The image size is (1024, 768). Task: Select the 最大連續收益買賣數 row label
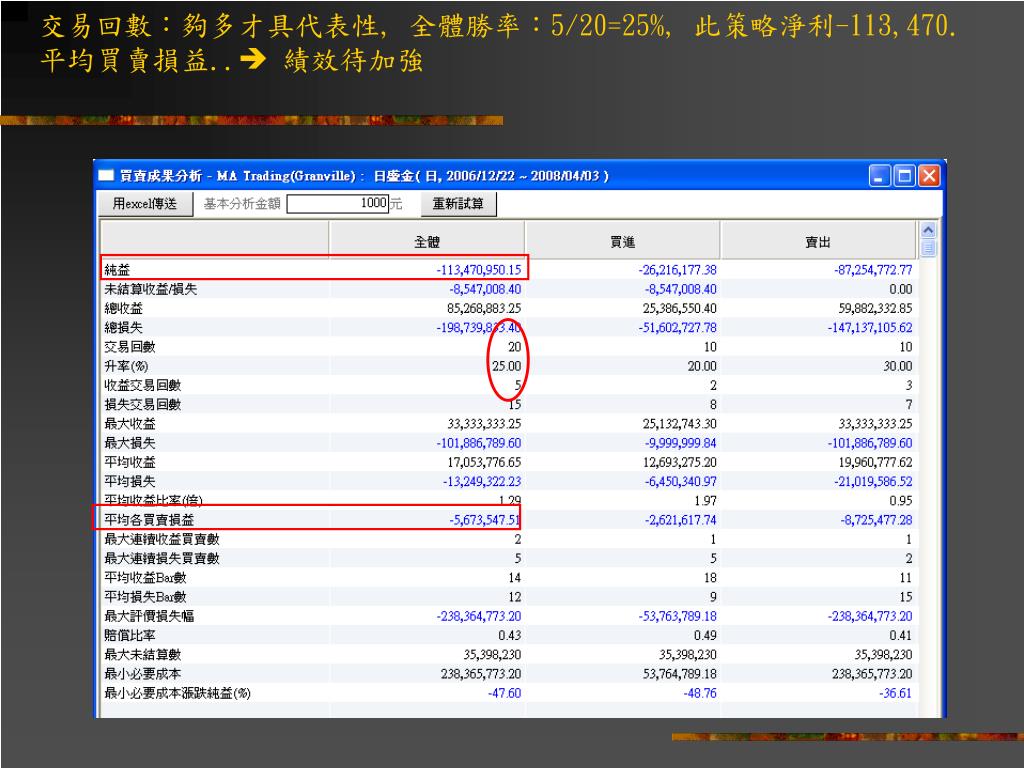162,539
